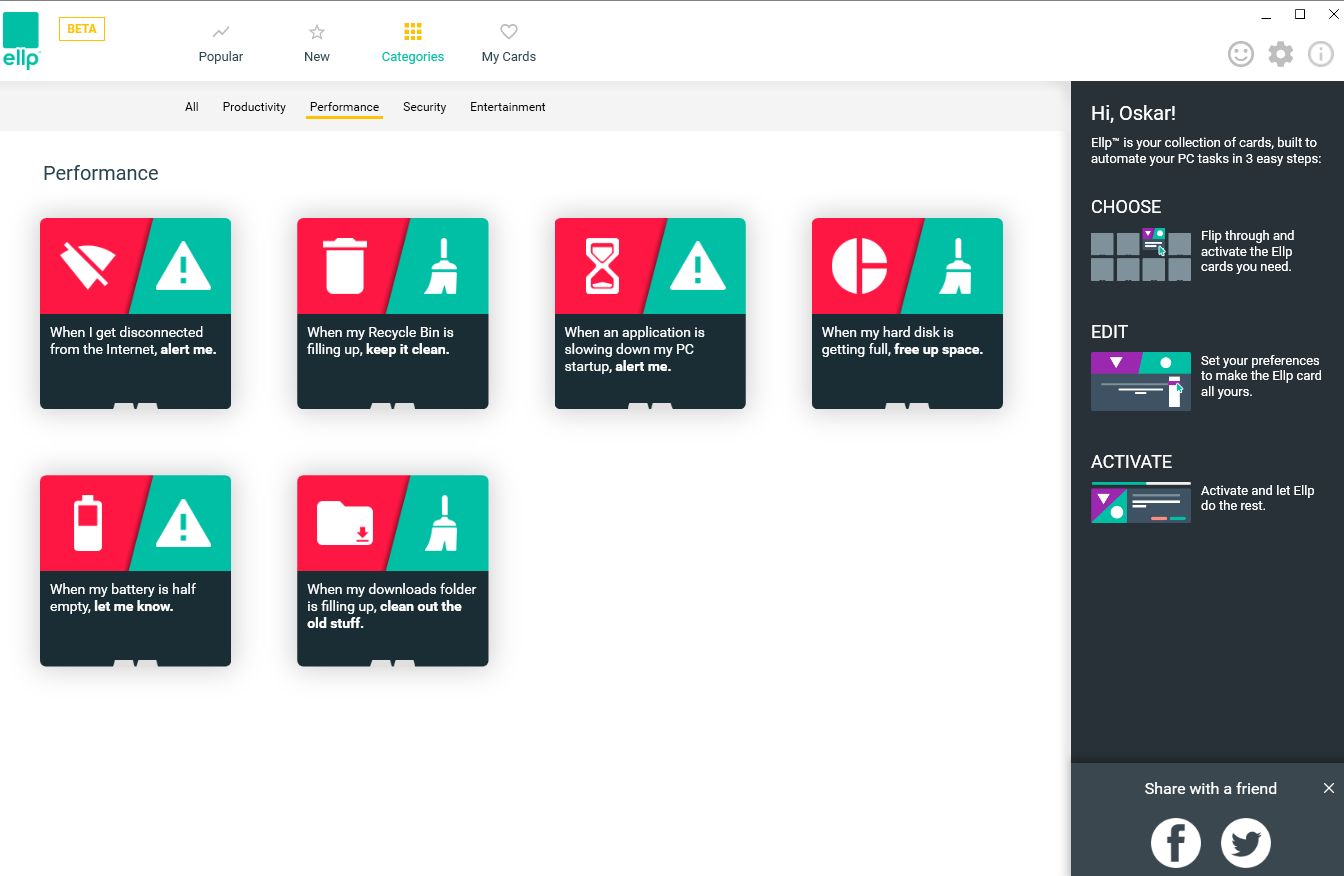Click the hourglass startup icon
1344x876 pixels.
pos(602,266)
